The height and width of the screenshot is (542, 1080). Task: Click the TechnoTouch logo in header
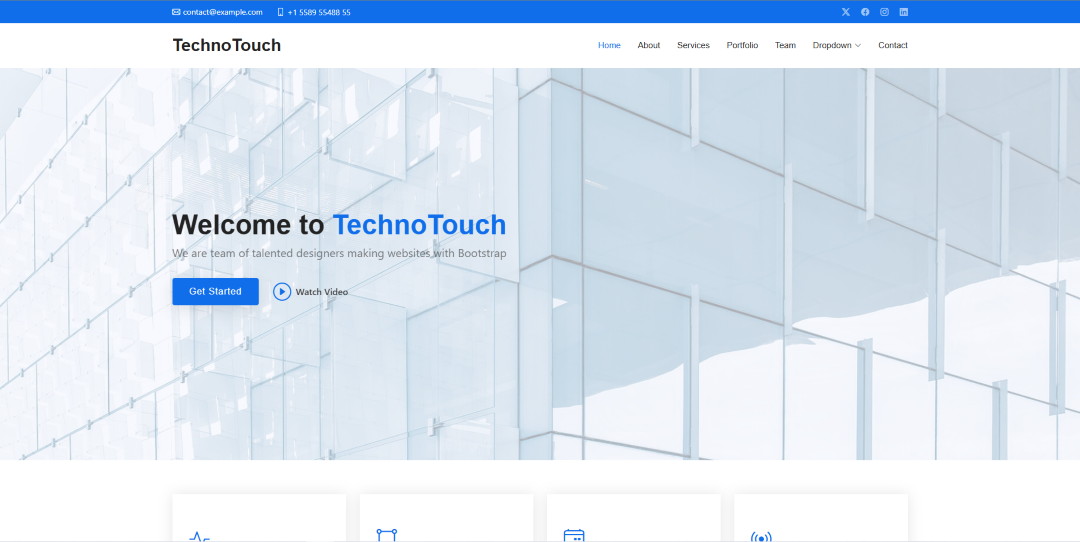pos(227,45)
